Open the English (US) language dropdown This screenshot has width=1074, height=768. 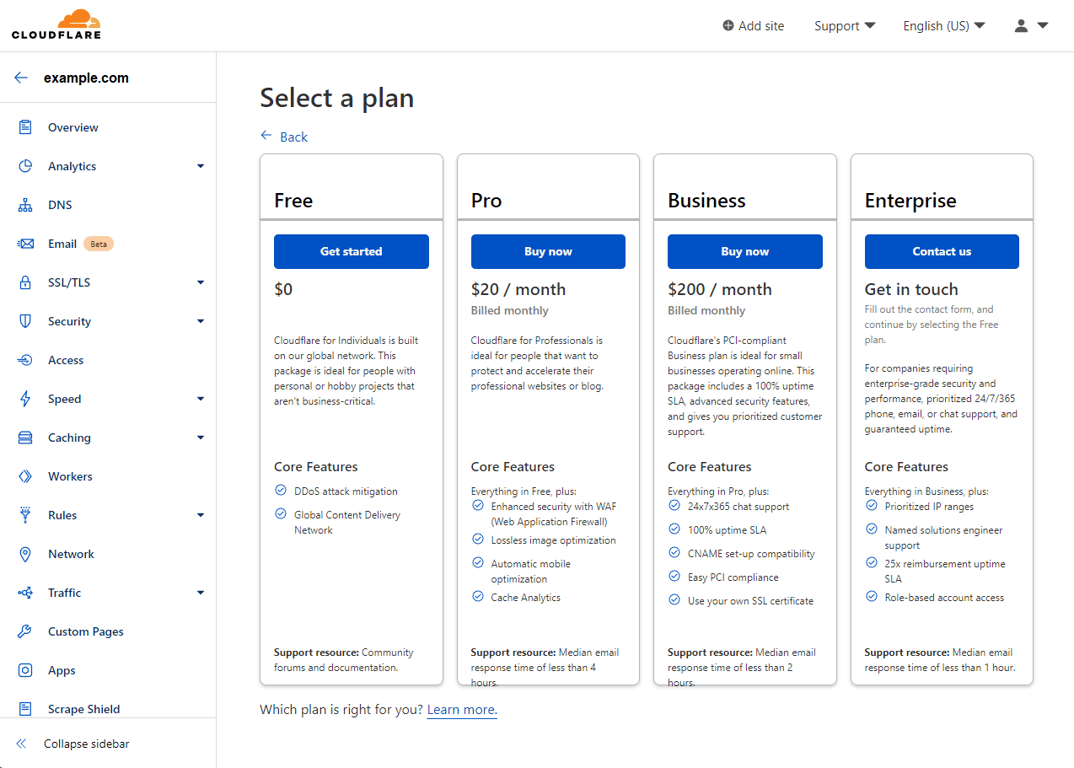pyautogui.click(x=941, y=25)
